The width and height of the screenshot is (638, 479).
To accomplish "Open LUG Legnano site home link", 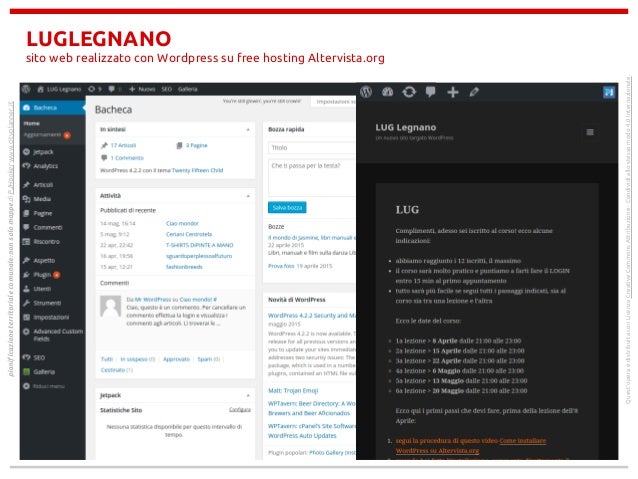I will pos(59,89).
